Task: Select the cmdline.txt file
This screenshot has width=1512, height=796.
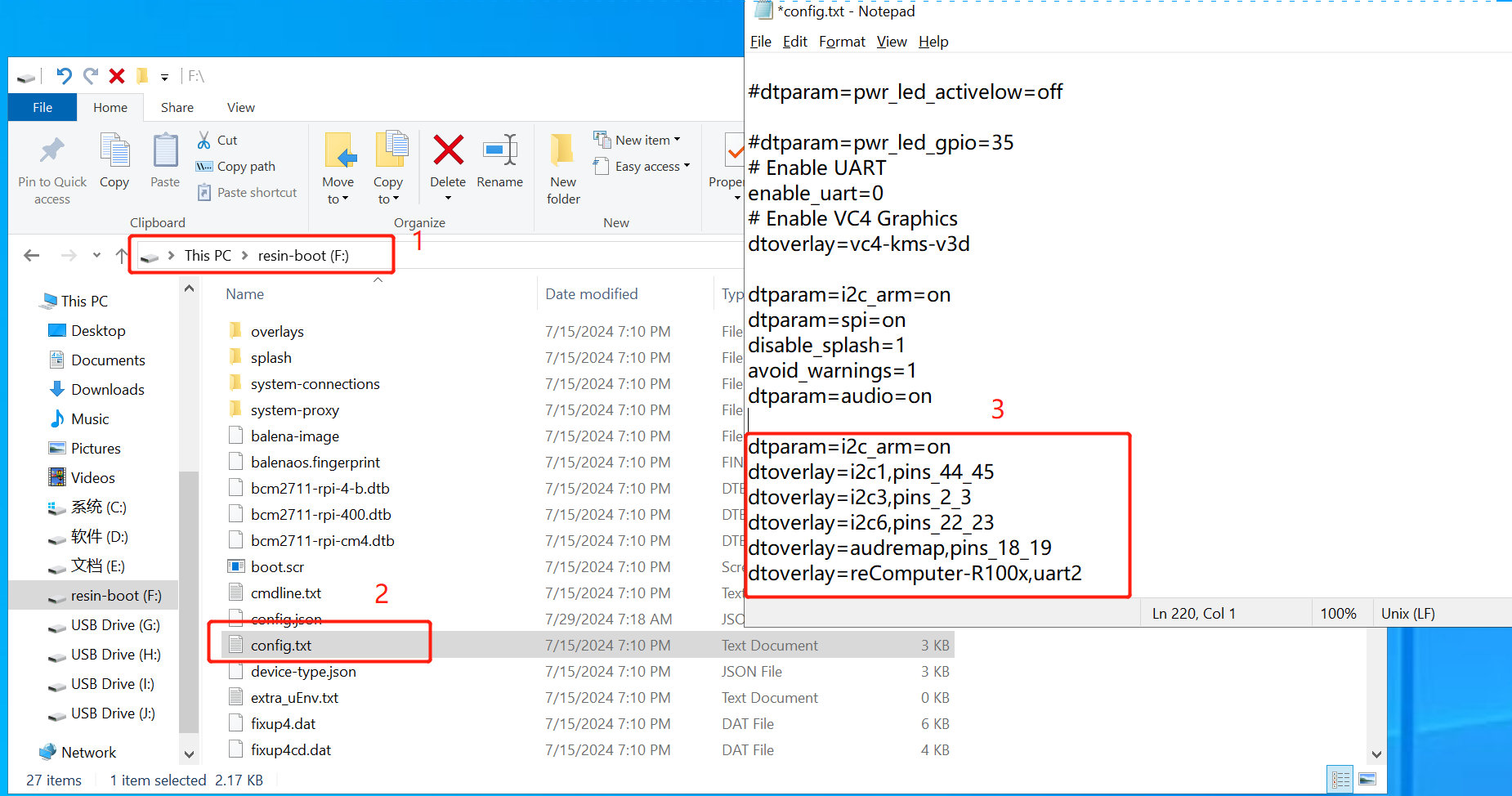Action: (285, 593)
